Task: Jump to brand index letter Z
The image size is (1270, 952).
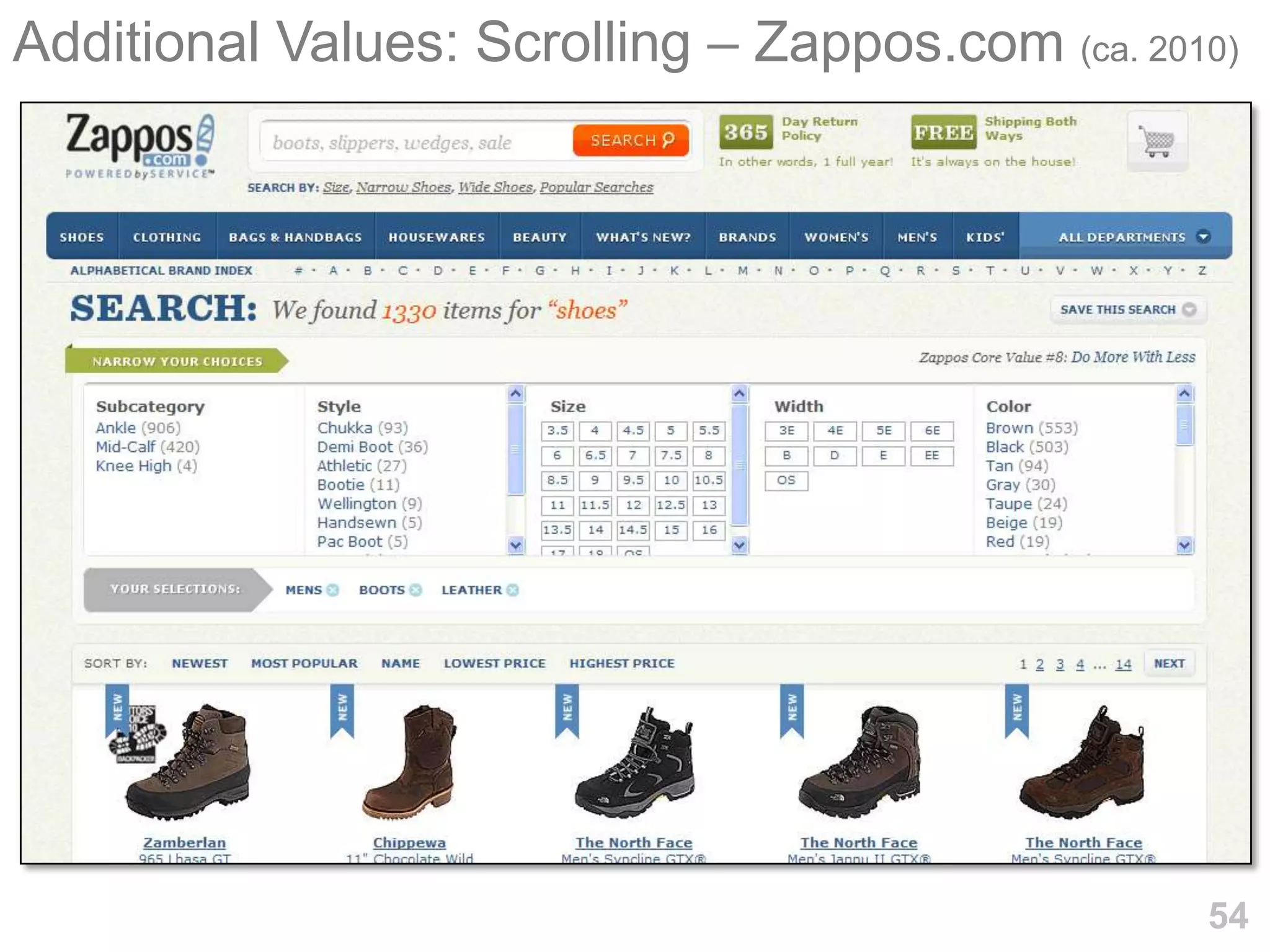Action: (1202, 271)
